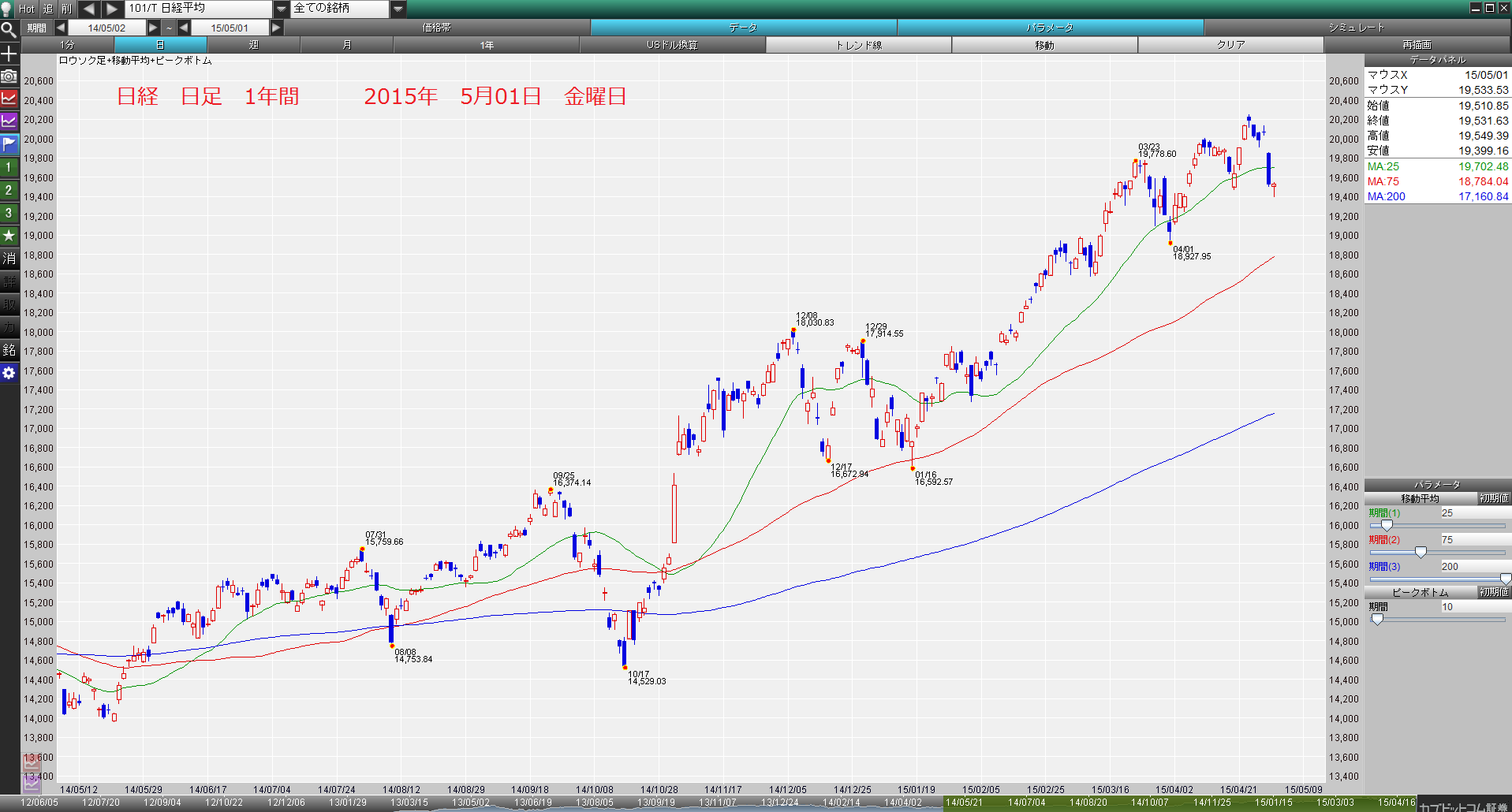
Task: Click the start date field 14/05/02
Action: (x=106, y=28)
